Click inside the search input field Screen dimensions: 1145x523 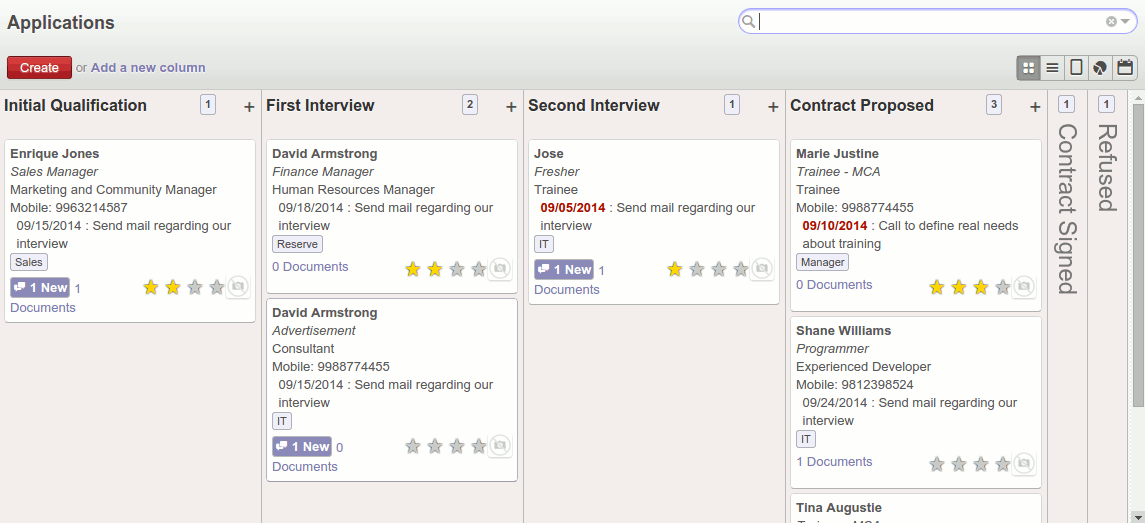click(x=930, y=21)
